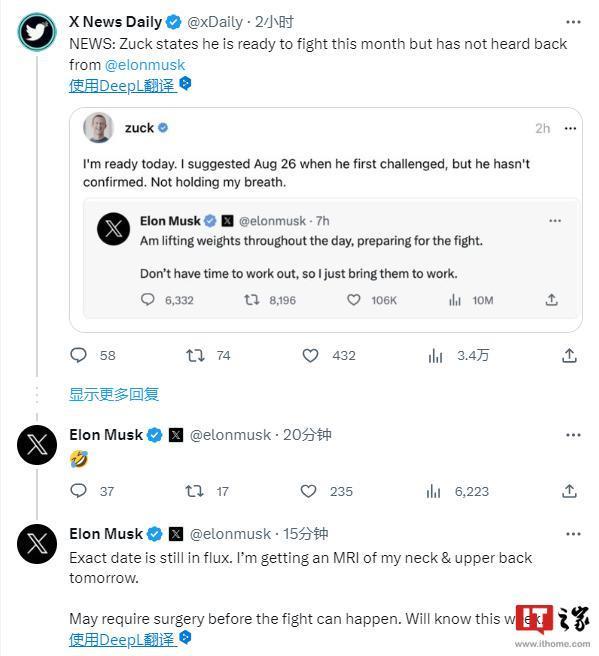Show more replies via 显示更多回复
The width and height of the screenshot is (599, 656).
click(x=114, y=394)
